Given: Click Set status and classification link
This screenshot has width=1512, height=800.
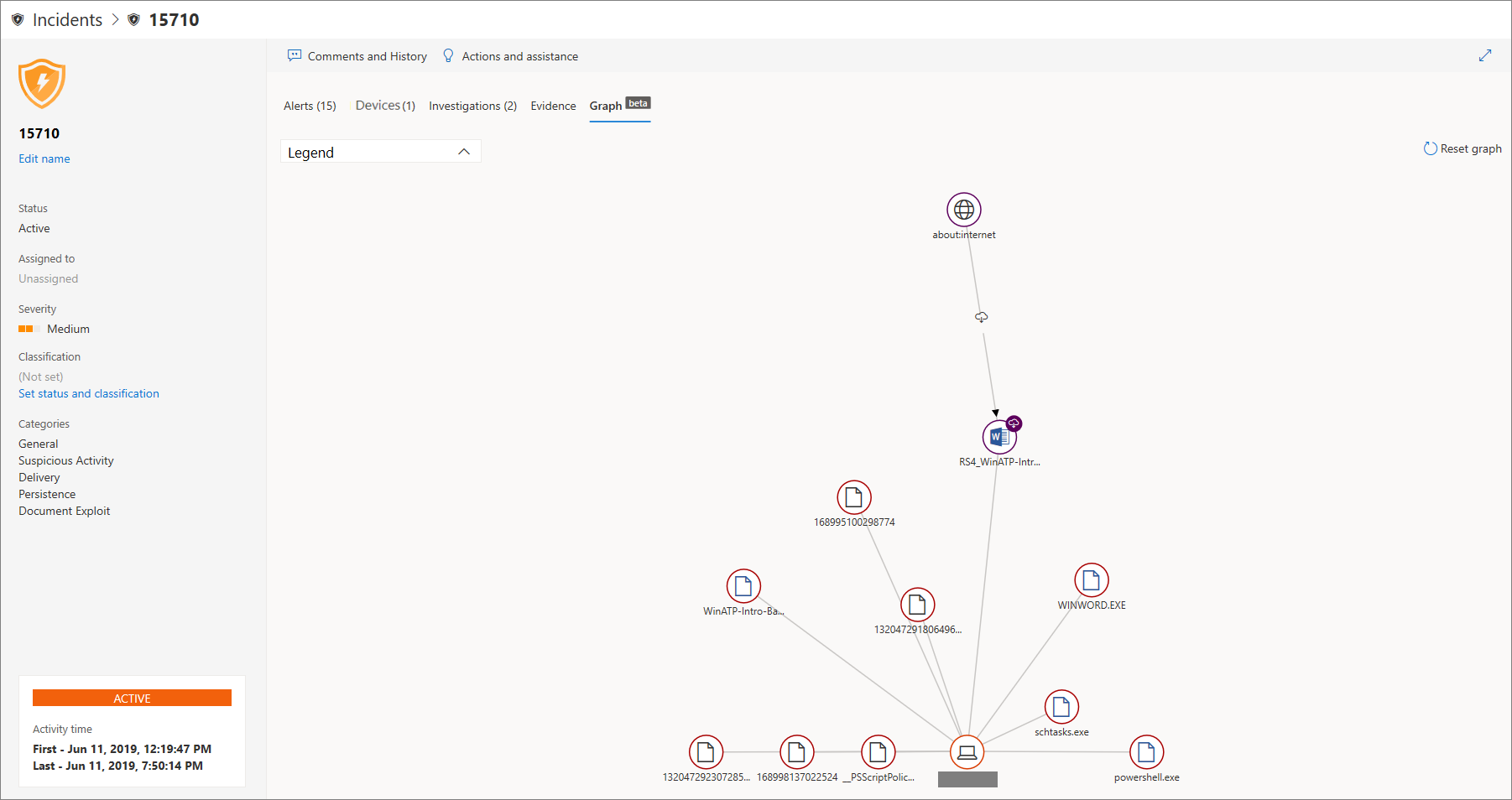Looking at the screenshot, I should tap(89, 393).
